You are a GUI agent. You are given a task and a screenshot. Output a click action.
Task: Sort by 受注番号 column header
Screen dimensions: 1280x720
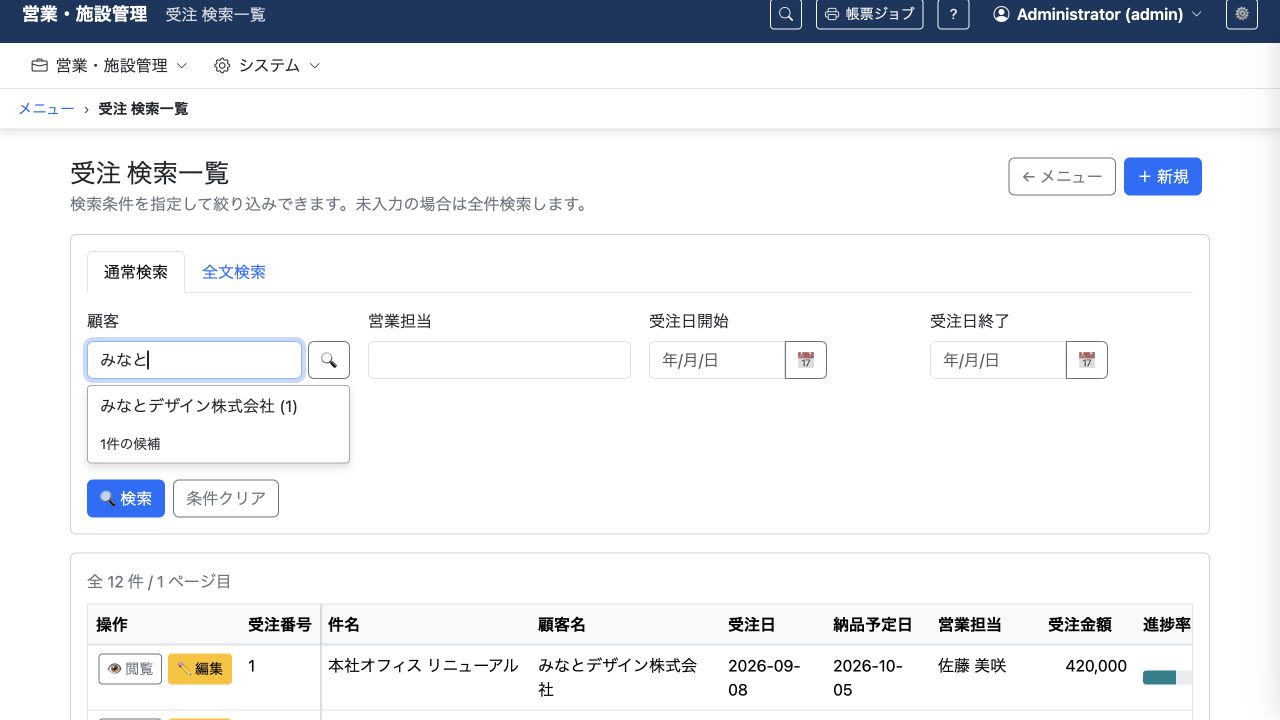point(279,624)
